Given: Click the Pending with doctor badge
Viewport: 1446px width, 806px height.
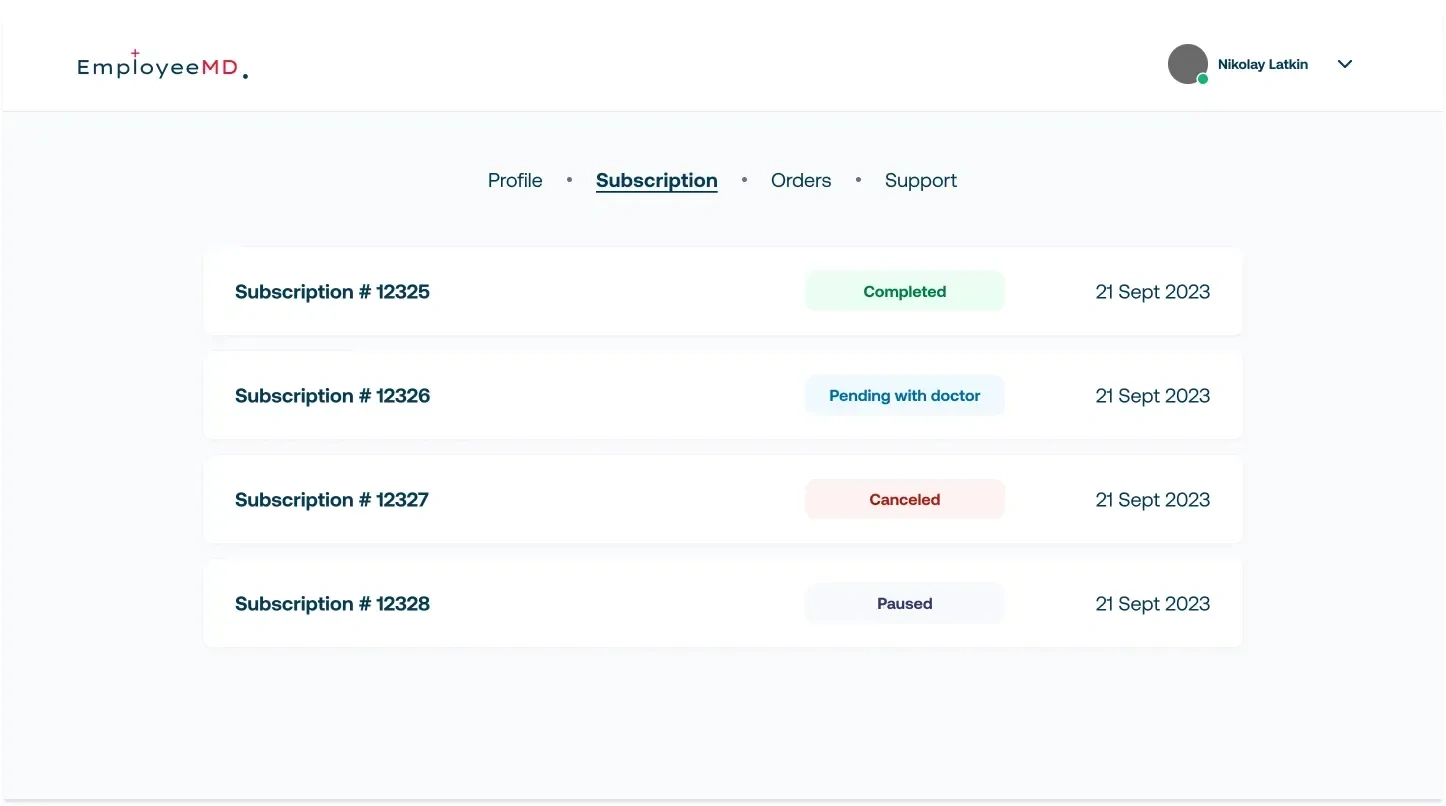Looking at the screenshot, I should click(x=904, y=396).
